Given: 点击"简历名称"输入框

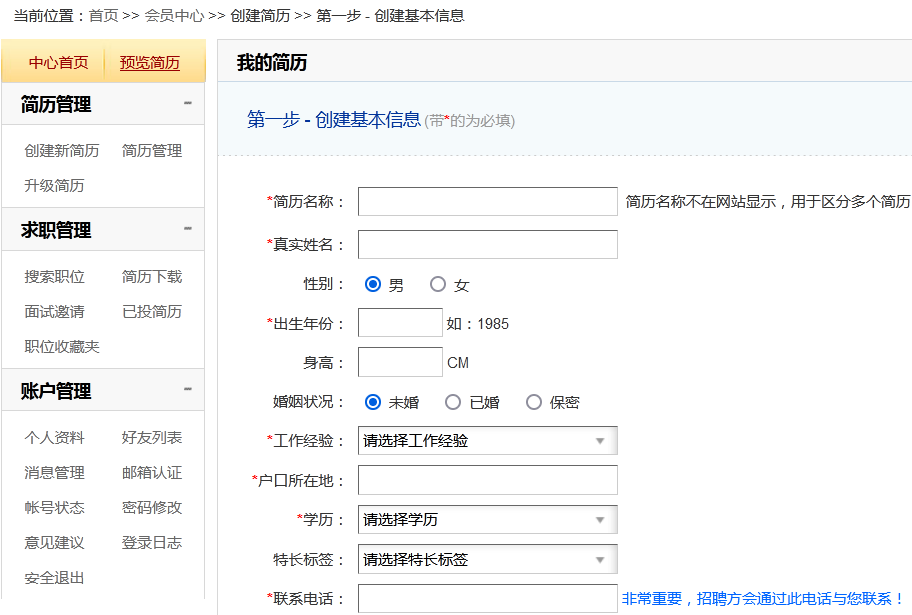Looking at the screenshot, I should pos(487,200).
